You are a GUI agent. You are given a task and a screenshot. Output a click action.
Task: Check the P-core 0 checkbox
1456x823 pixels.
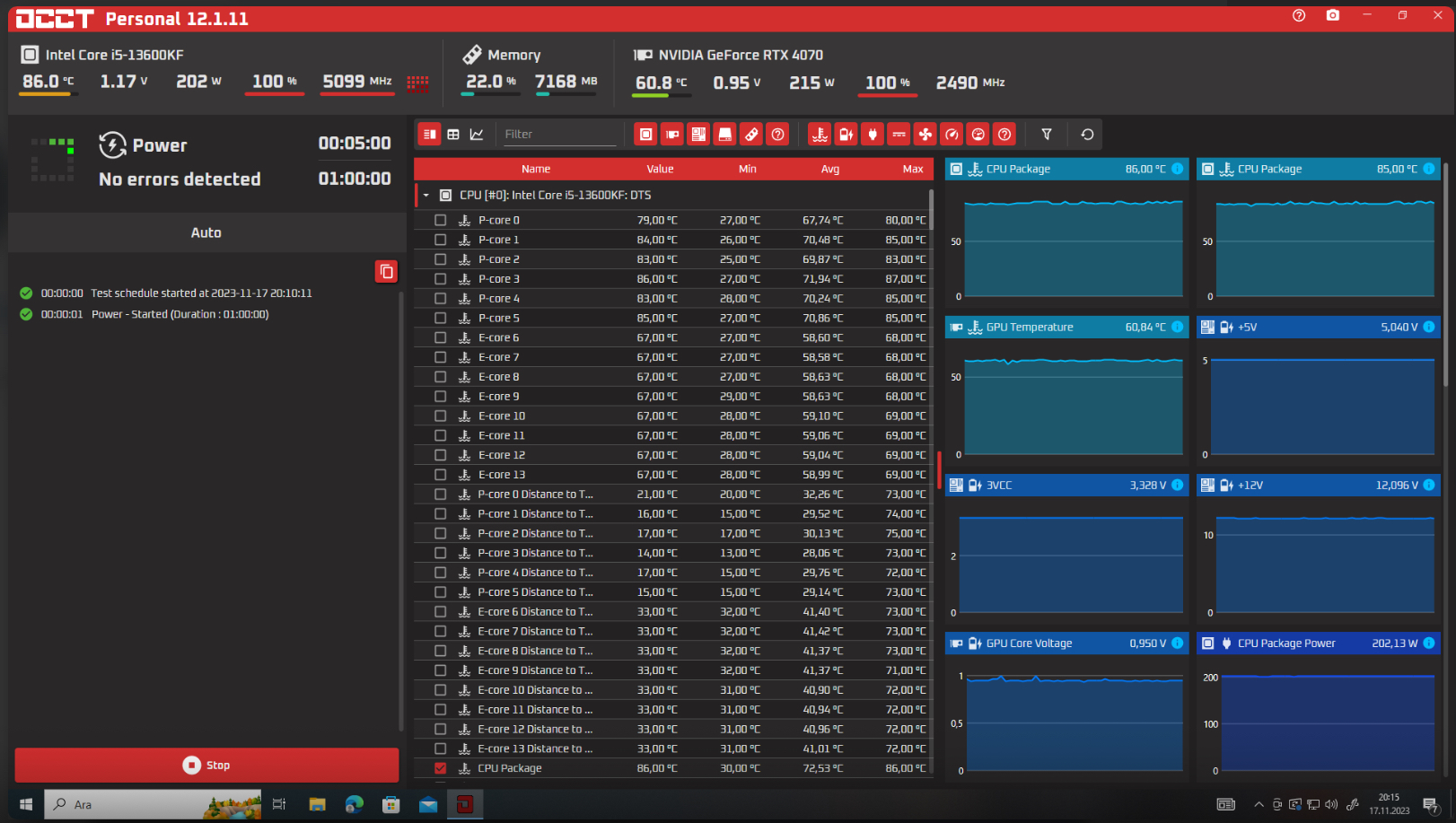(440, 220)
